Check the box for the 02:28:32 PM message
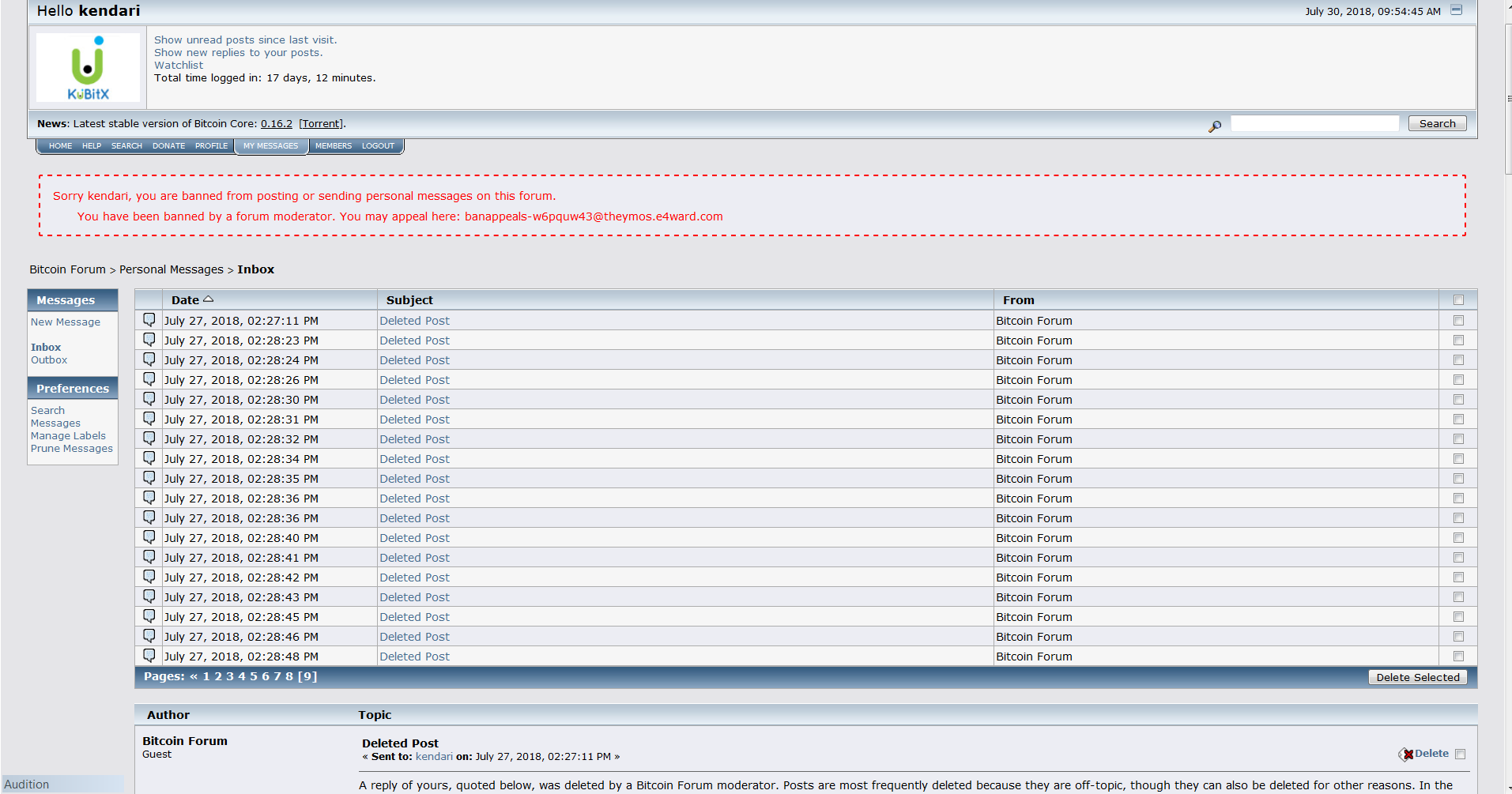 (1458, 439)
